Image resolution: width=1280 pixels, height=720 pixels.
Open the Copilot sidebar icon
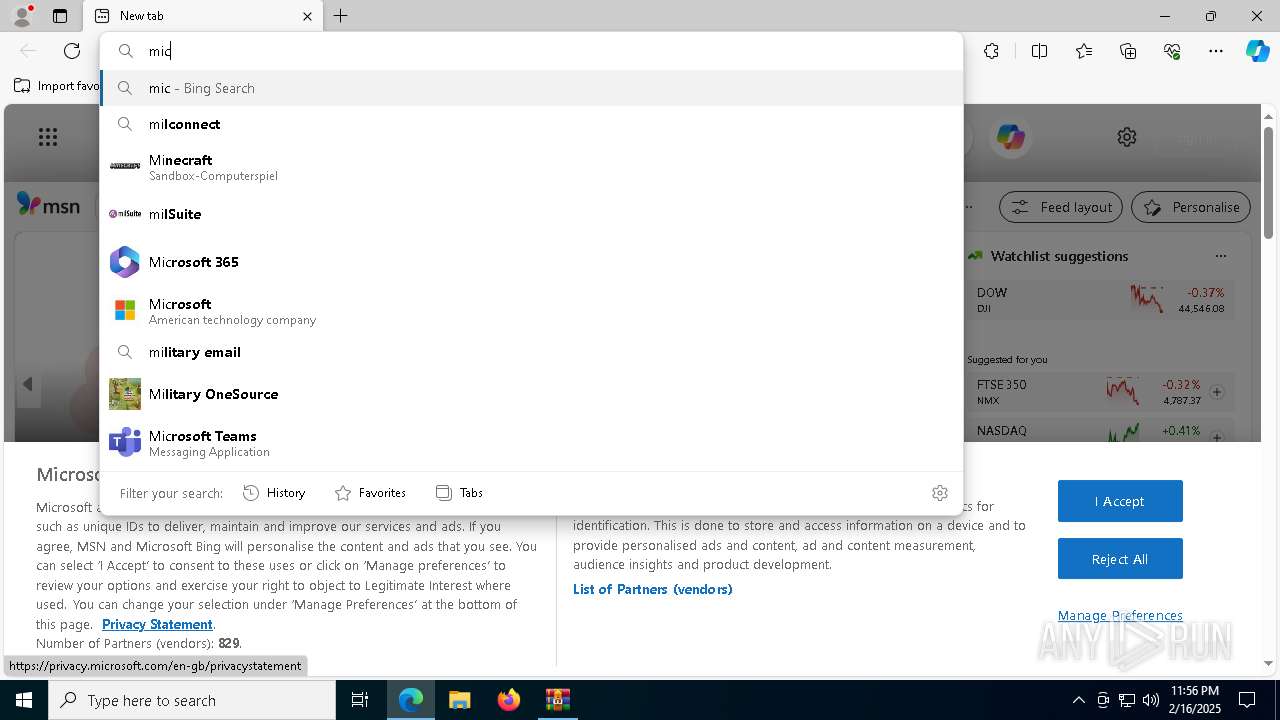[x=1257, y=51]
